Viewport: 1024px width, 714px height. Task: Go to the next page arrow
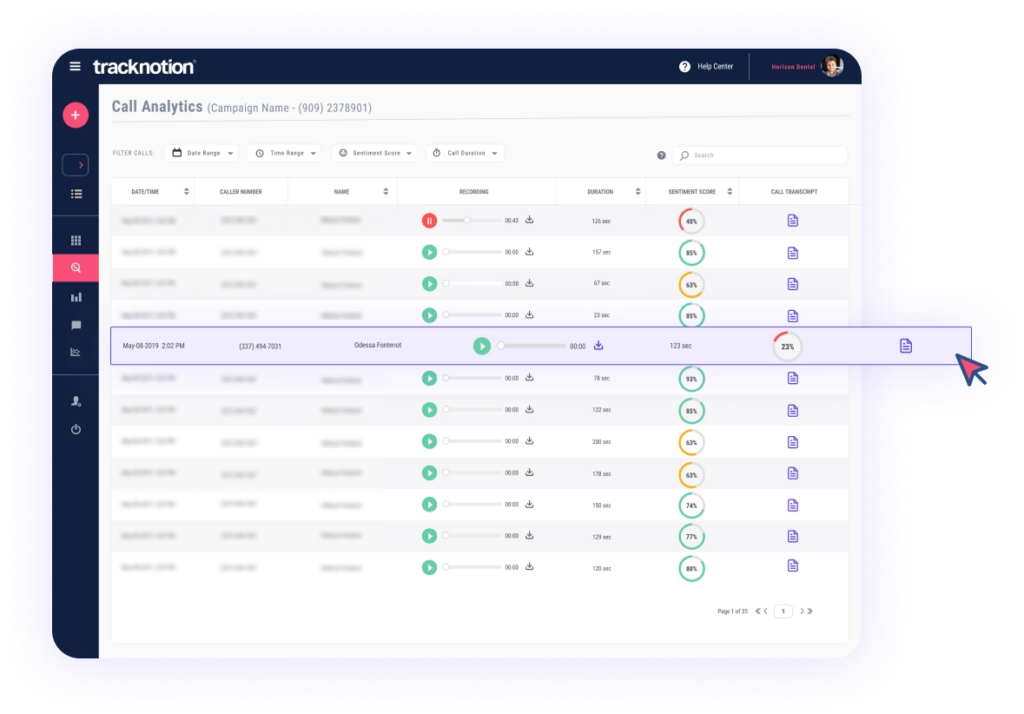(802, 611)
